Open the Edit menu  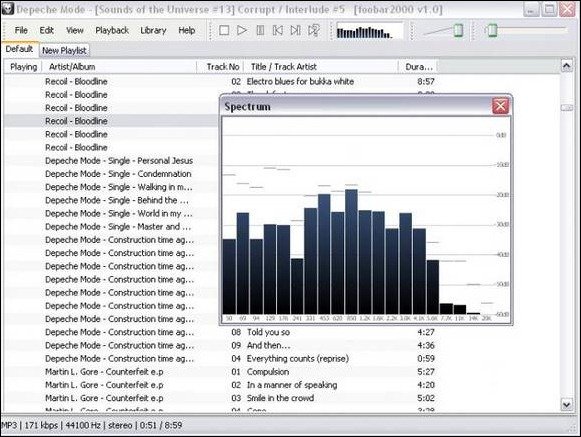tap(47, 30)
